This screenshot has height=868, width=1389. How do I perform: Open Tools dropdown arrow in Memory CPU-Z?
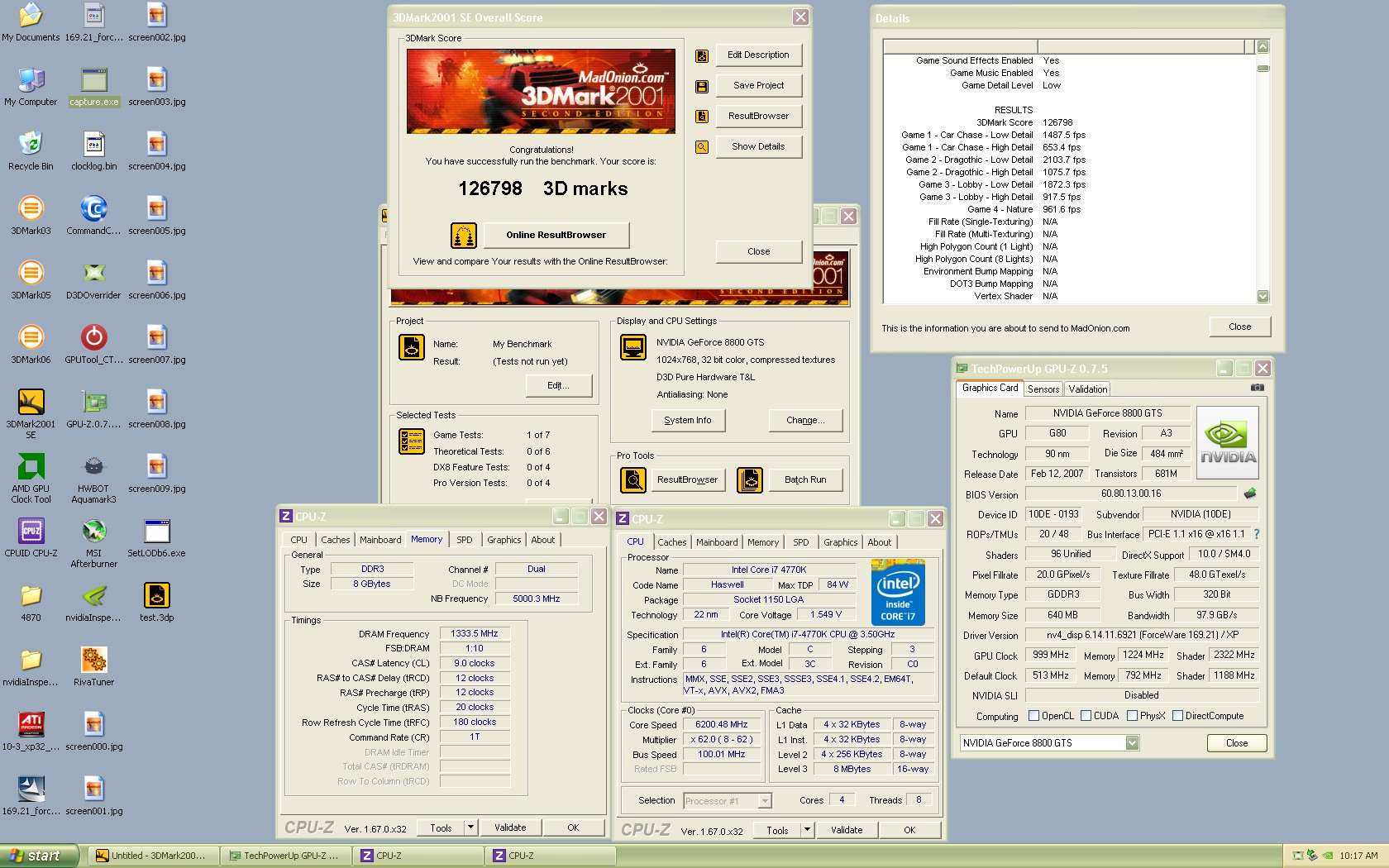coord(470,827)
